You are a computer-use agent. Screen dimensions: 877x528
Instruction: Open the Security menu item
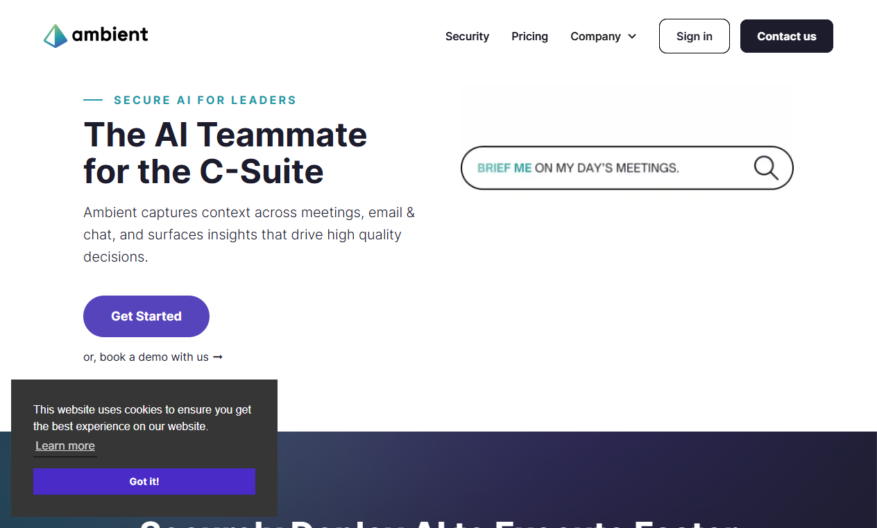pos(467,36)
